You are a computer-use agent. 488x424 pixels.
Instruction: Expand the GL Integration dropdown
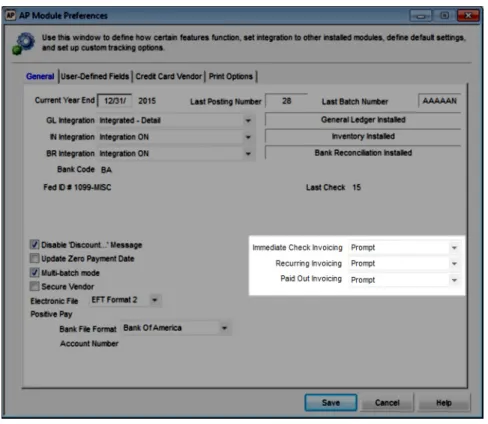coord(248,120)
